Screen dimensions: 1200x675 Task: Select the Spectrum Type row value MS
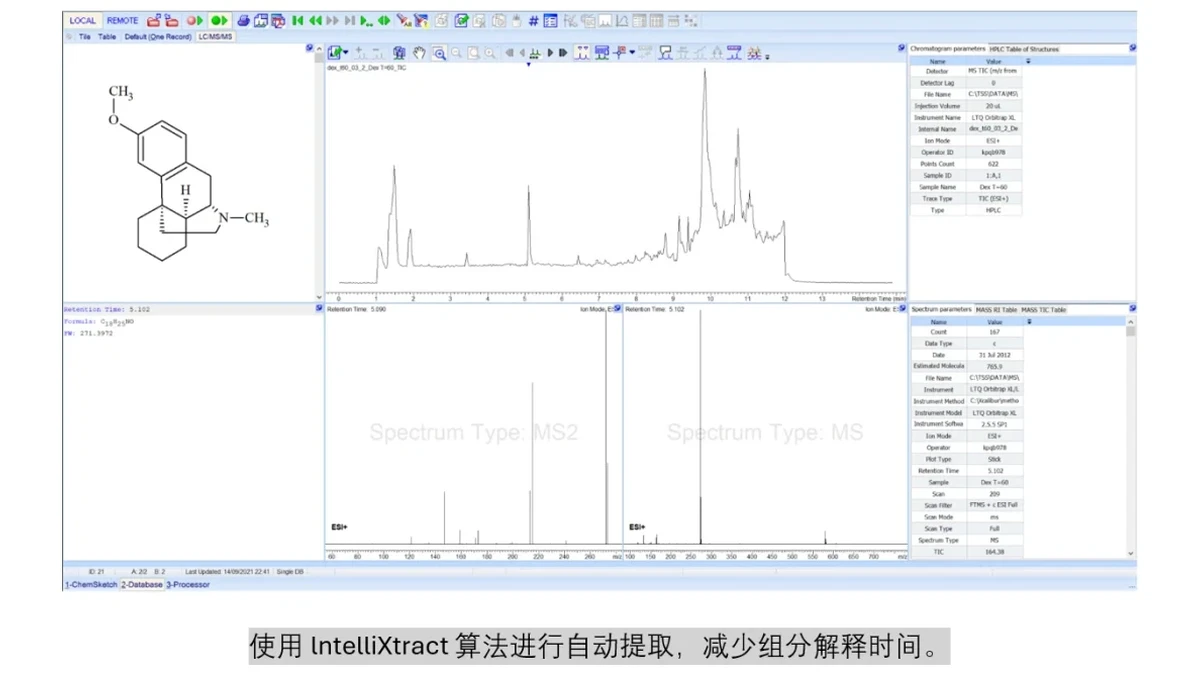[994, 540]
